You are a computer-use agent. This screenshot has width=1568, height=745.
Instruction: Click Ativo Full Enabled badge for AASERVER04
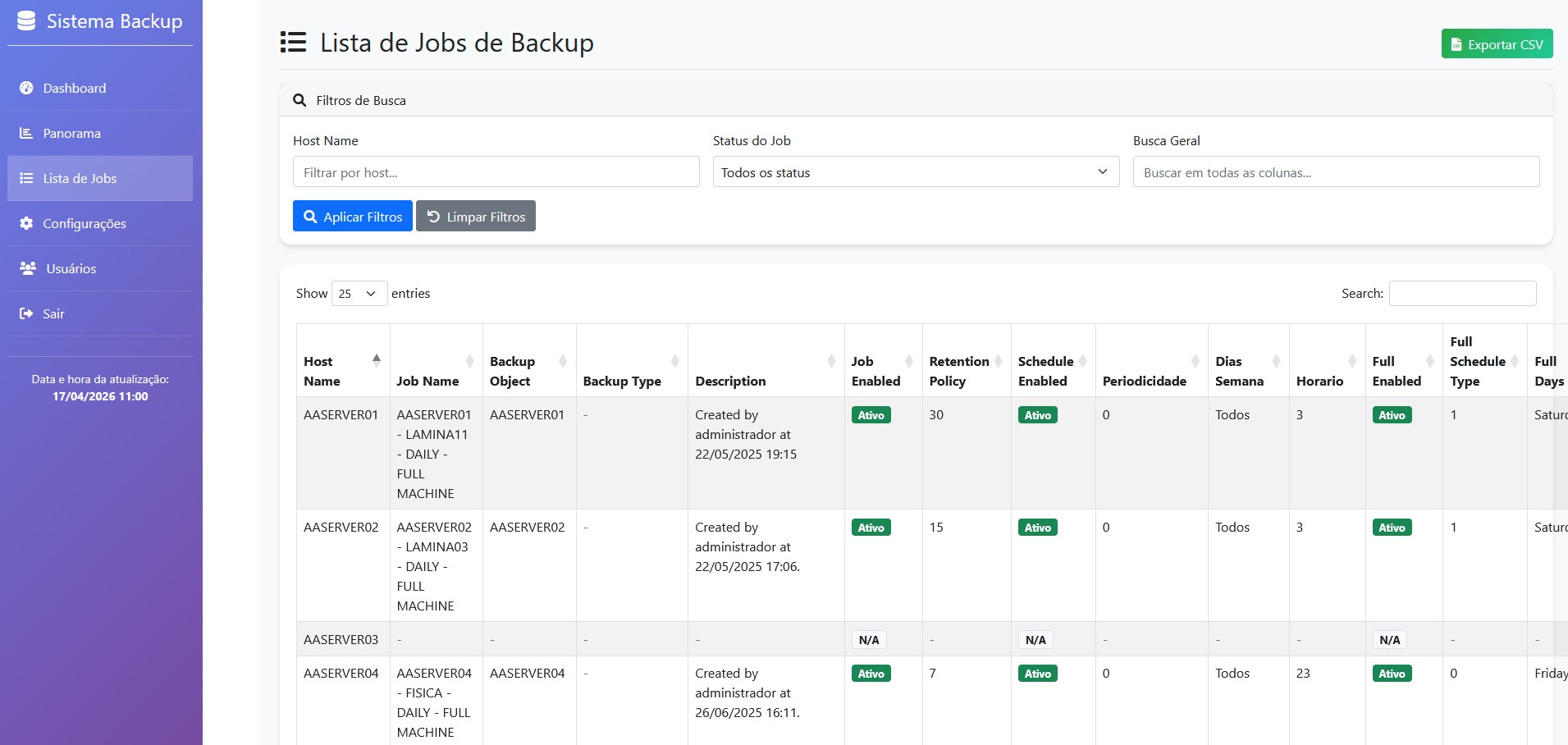point(1392,674)
